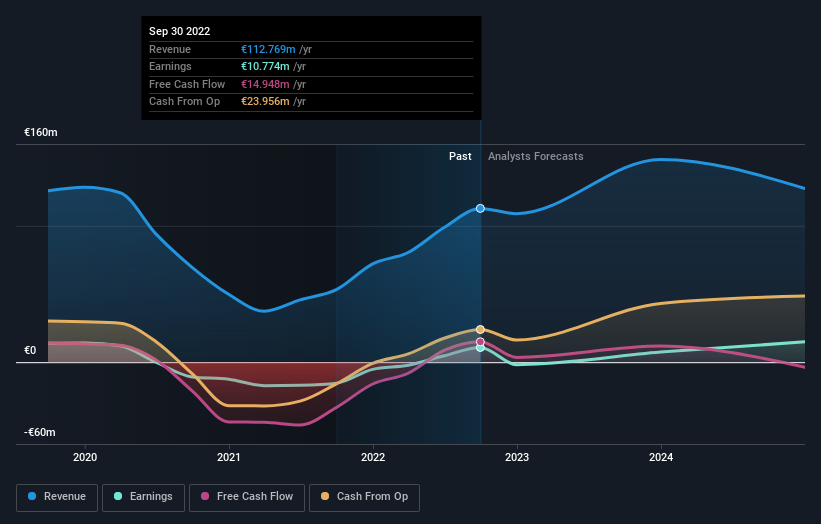Select the 2024 x-axis label
This screenshot has width=821, height=524.
coord(661,457)
